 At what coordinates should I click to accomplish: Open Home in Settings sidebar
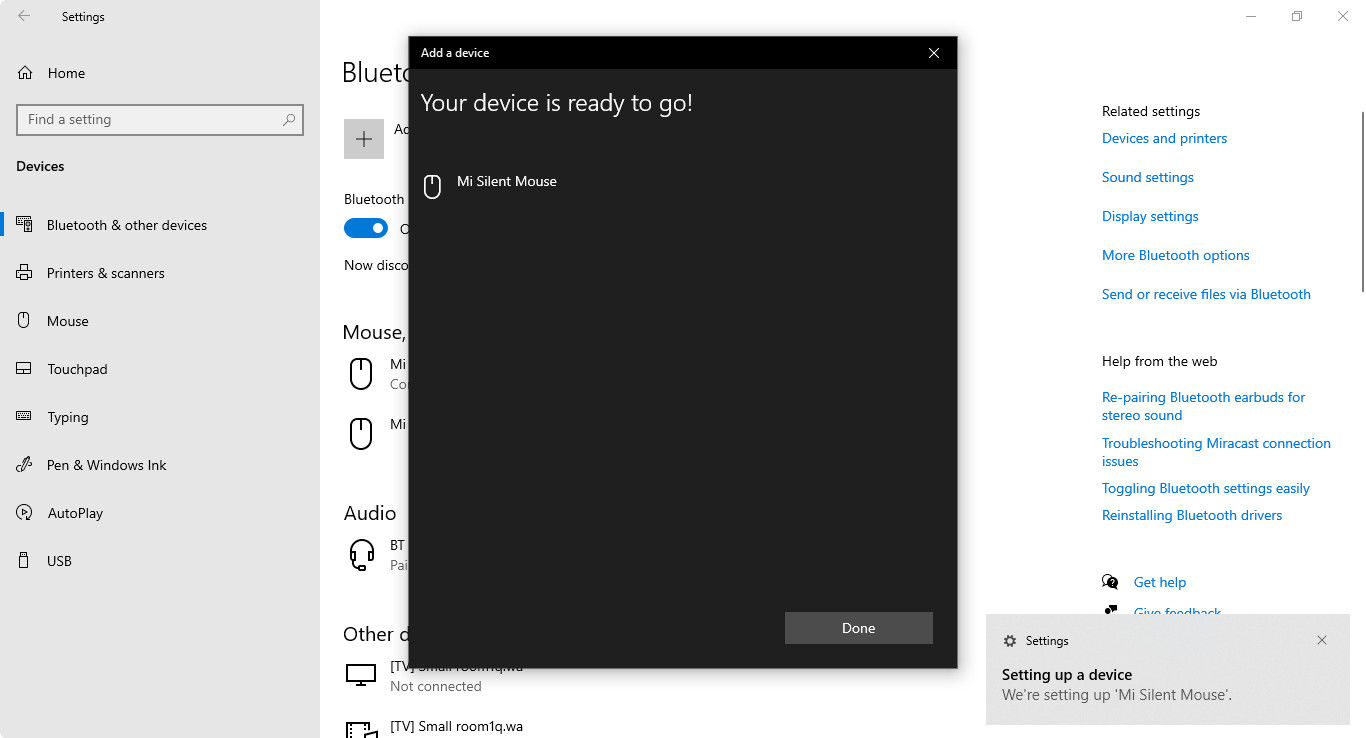pyautogui.click(x=66, y=73)
